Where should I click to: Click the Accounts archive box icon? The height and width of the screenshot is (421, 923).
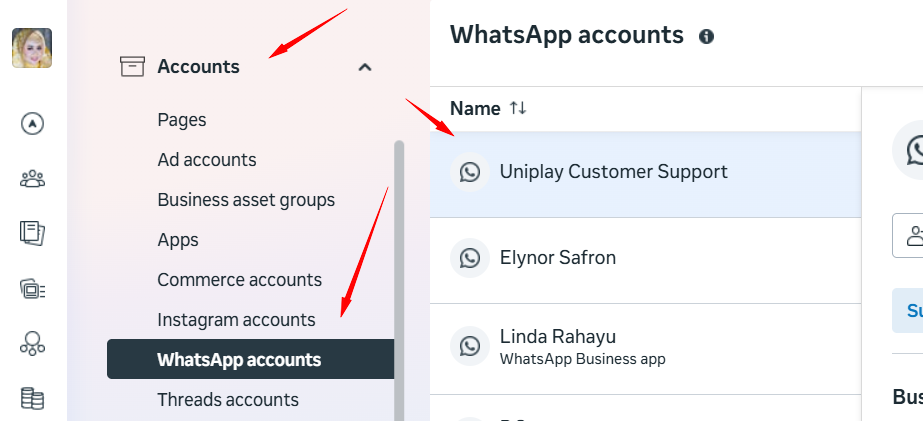tap(132, 67)
